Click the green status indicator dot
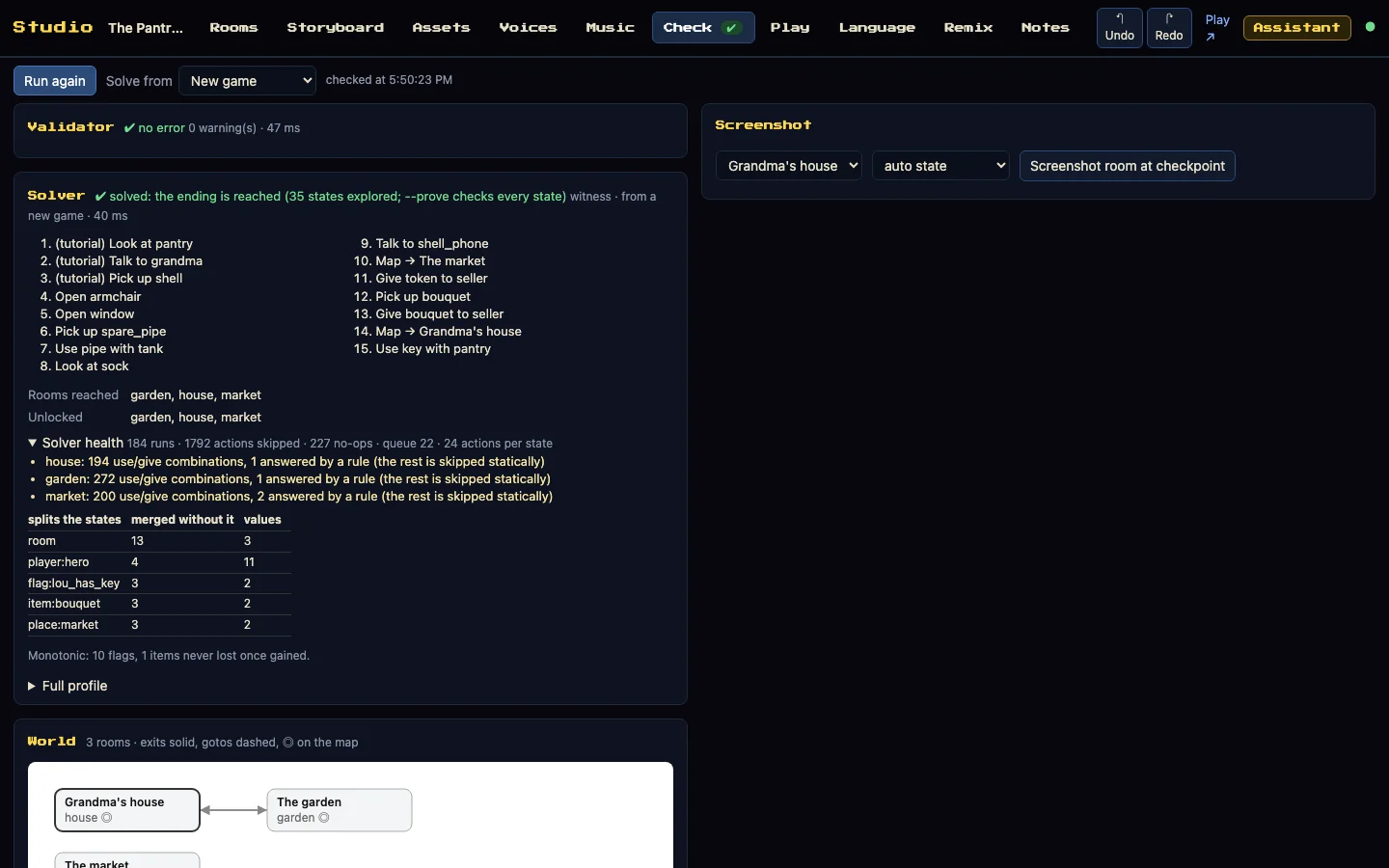This screenshot has height=868, width=1389. pos(1370,27)
